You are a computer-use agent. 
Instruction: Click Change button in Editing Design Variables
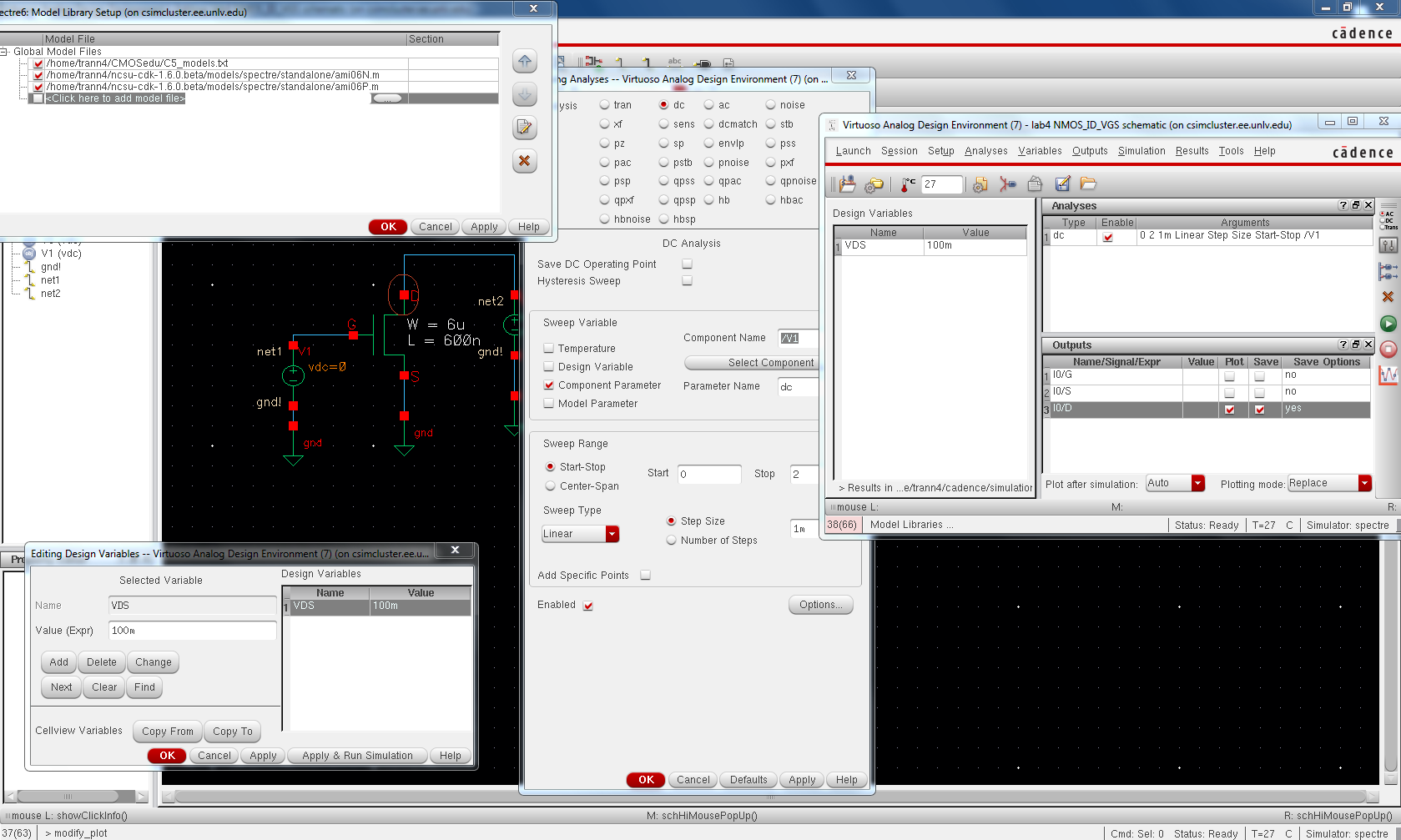click(154, 662)
